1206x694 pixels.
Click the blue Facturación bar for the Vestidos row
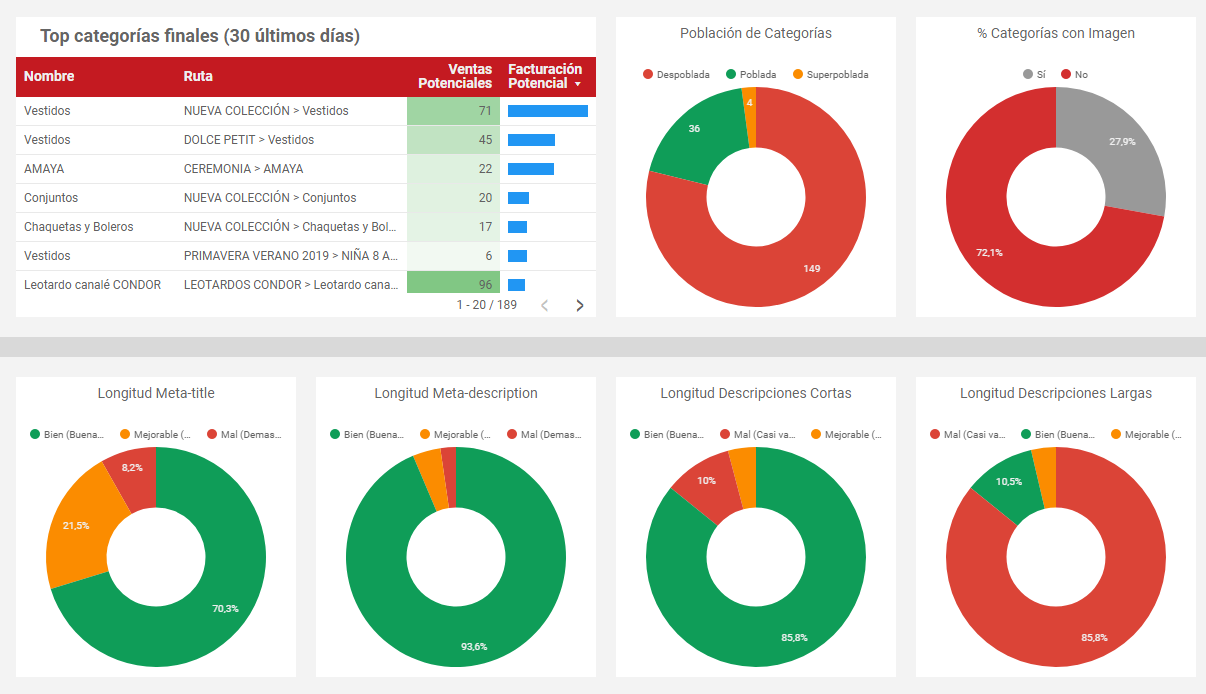point(548,111)
